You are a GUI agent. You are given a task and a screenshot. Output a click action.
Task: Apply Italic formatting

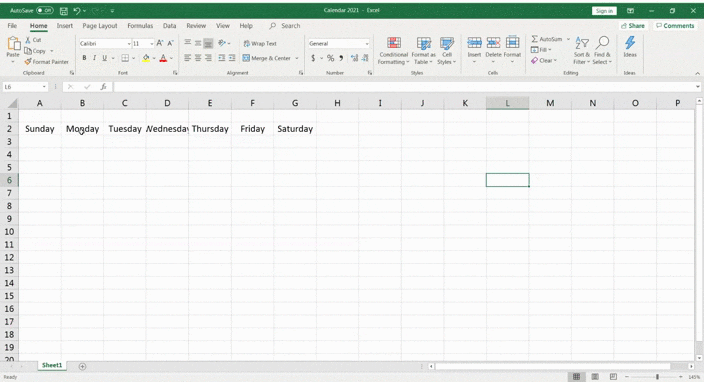pos(94,58)
